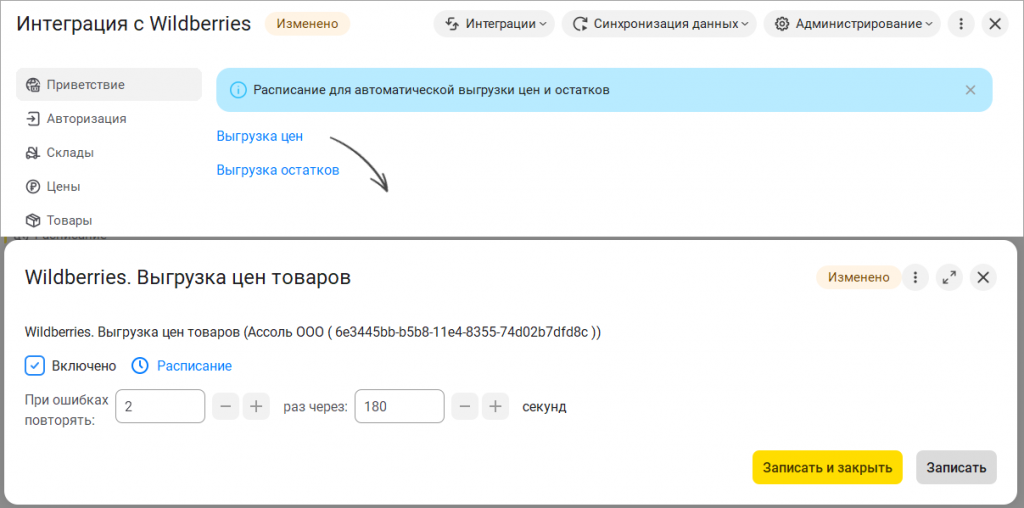The height and width of the screenshot is (508, 1024).
Task: Click the forklift icon beside Склады
Action: 33,153
